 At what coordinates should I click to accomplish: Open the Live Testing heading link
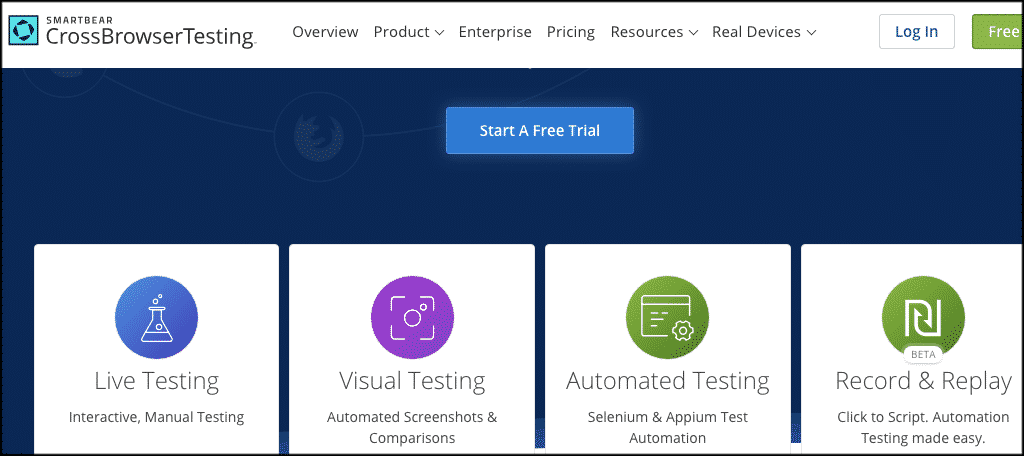(156, 381)
